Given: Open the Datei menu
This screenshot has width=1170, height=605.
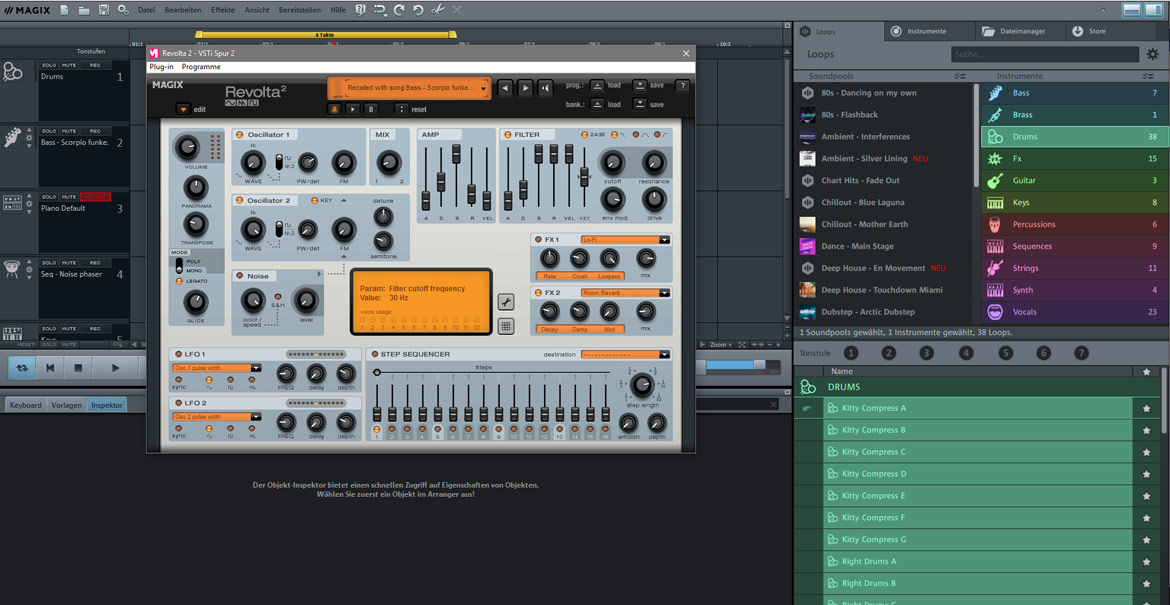Looking at the screenshot, I should point(147,10).
